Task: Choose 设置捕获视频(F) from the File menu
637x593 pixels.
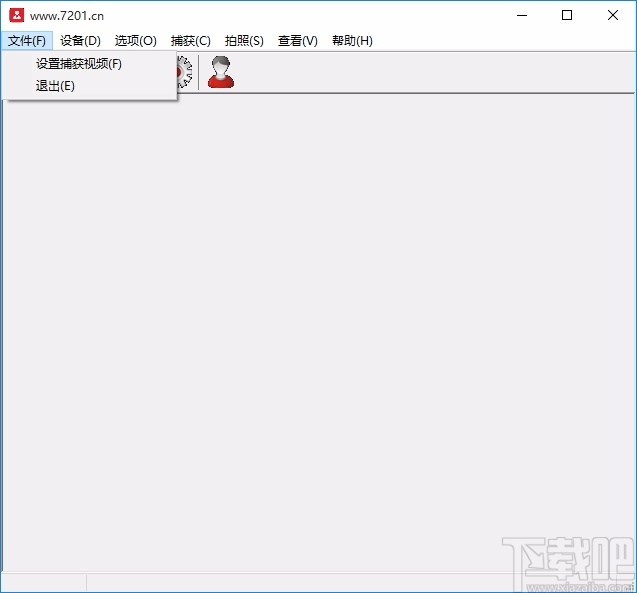Action: pos(89,64)
